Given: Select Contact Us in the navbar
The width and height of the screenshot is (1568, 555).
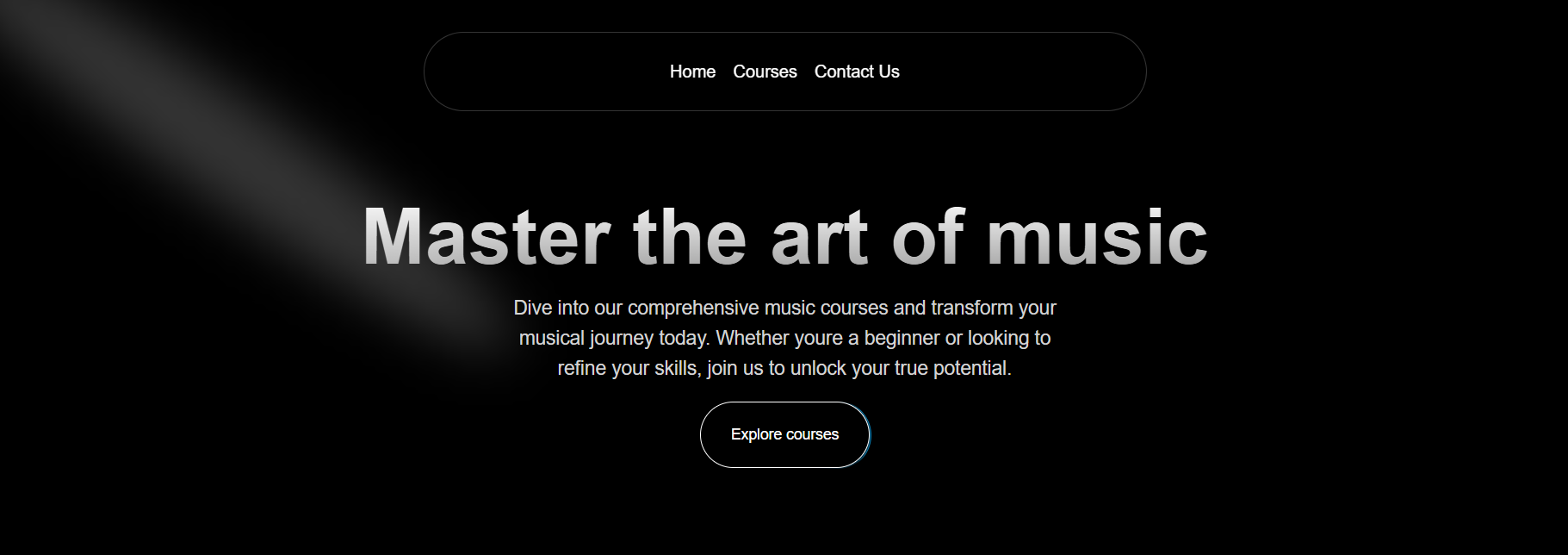Looking at the screenshot, I should point(857,72).
